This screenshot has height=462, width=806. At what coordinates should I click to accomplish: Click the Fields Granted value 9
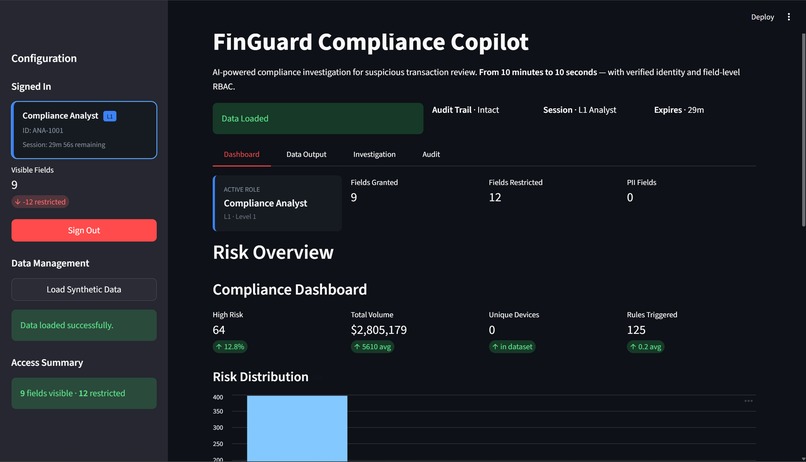pyautogui.click(x=354, y=197)
